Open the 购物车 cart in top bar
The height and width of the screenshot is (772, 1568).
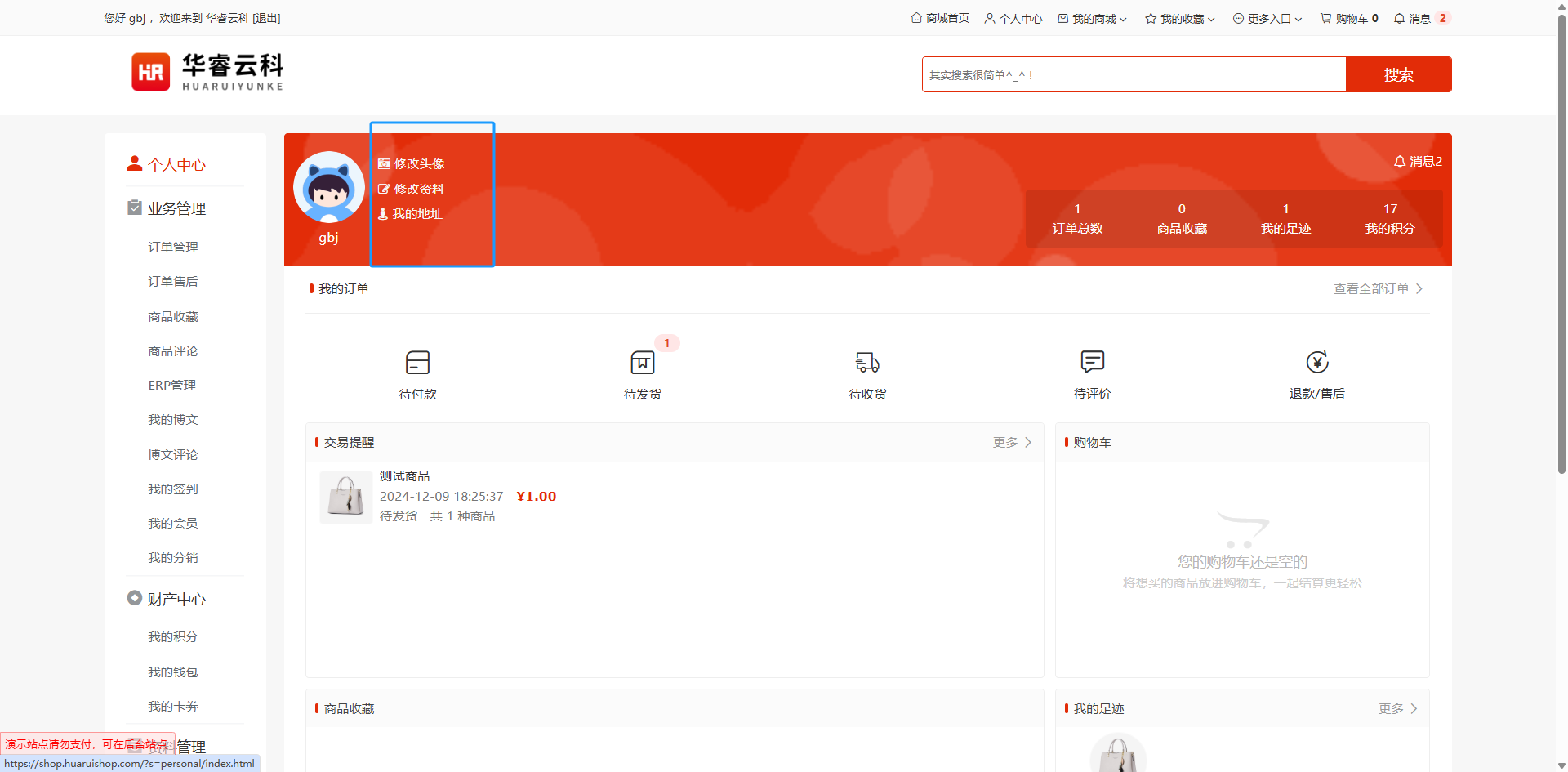click(1349, 18)
